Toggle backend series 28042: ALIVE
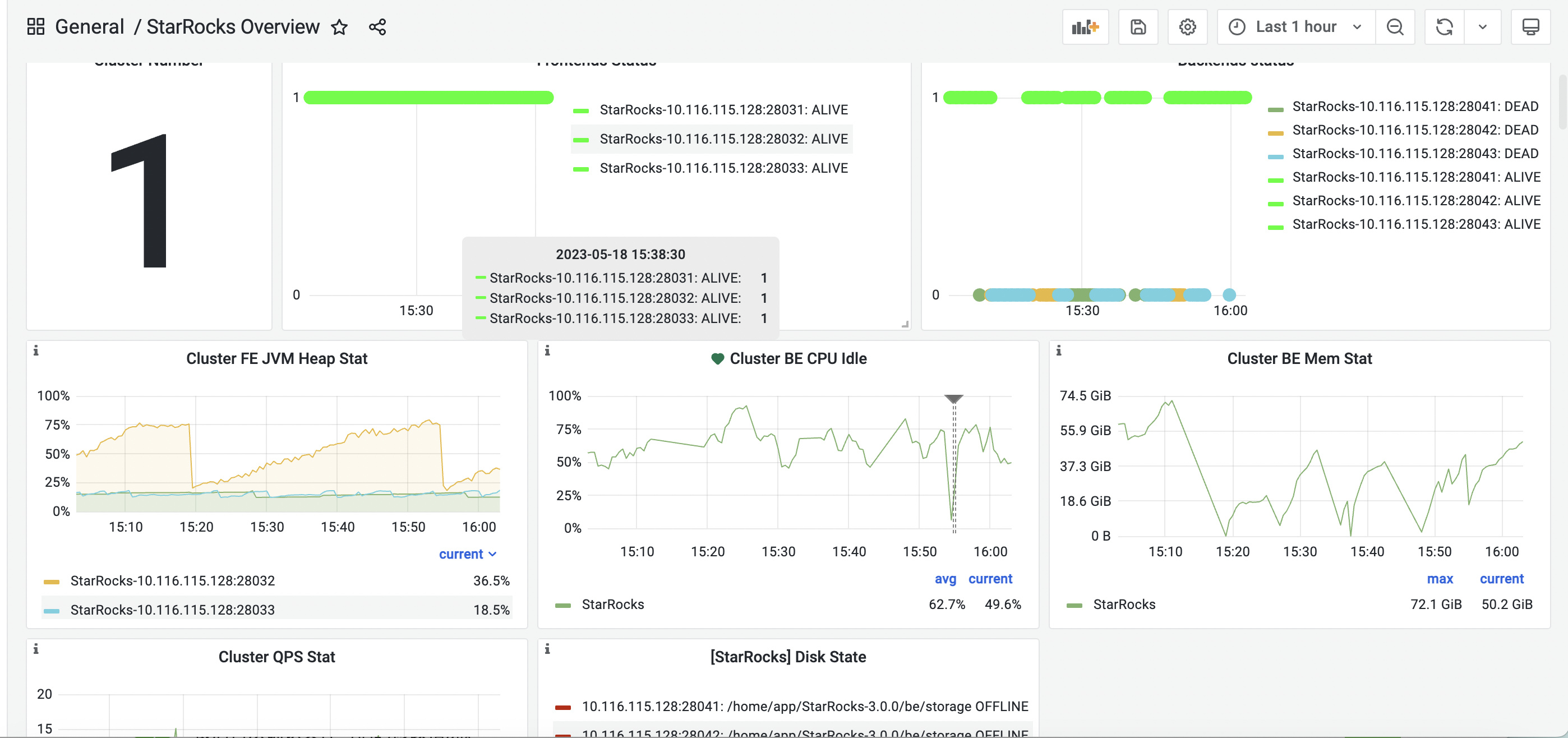 click(x=1417, y=200)
